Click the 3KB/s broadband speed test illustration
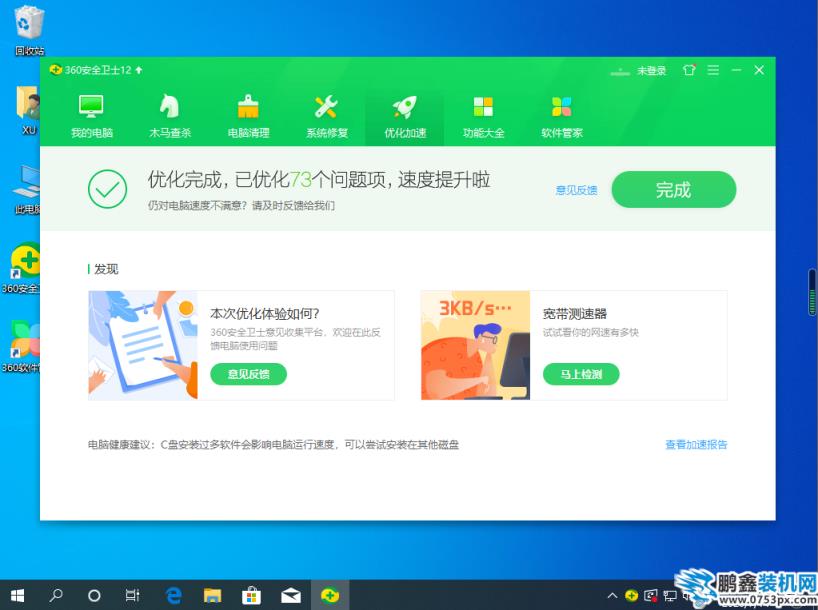The width and height of the screenshot is (818, 610). [475, 345]
